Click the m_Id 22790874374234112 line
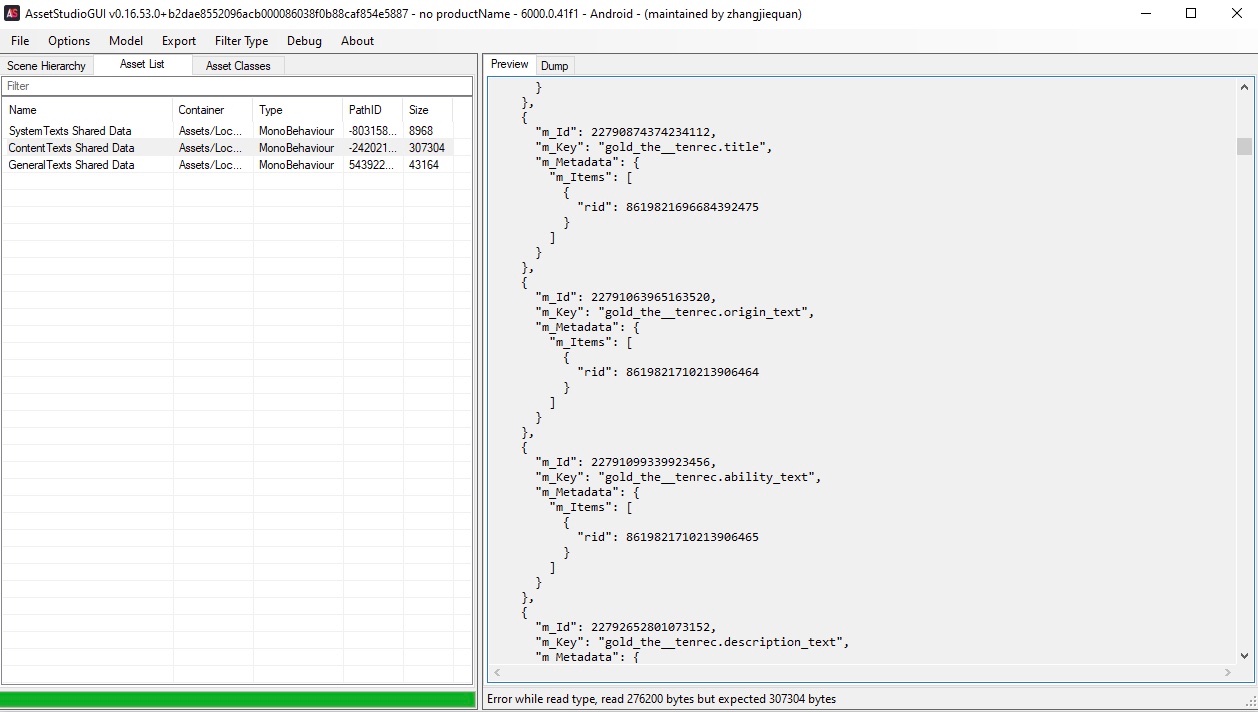The width and height of the screenshot is (1258, 712). (x=627, y=132)
